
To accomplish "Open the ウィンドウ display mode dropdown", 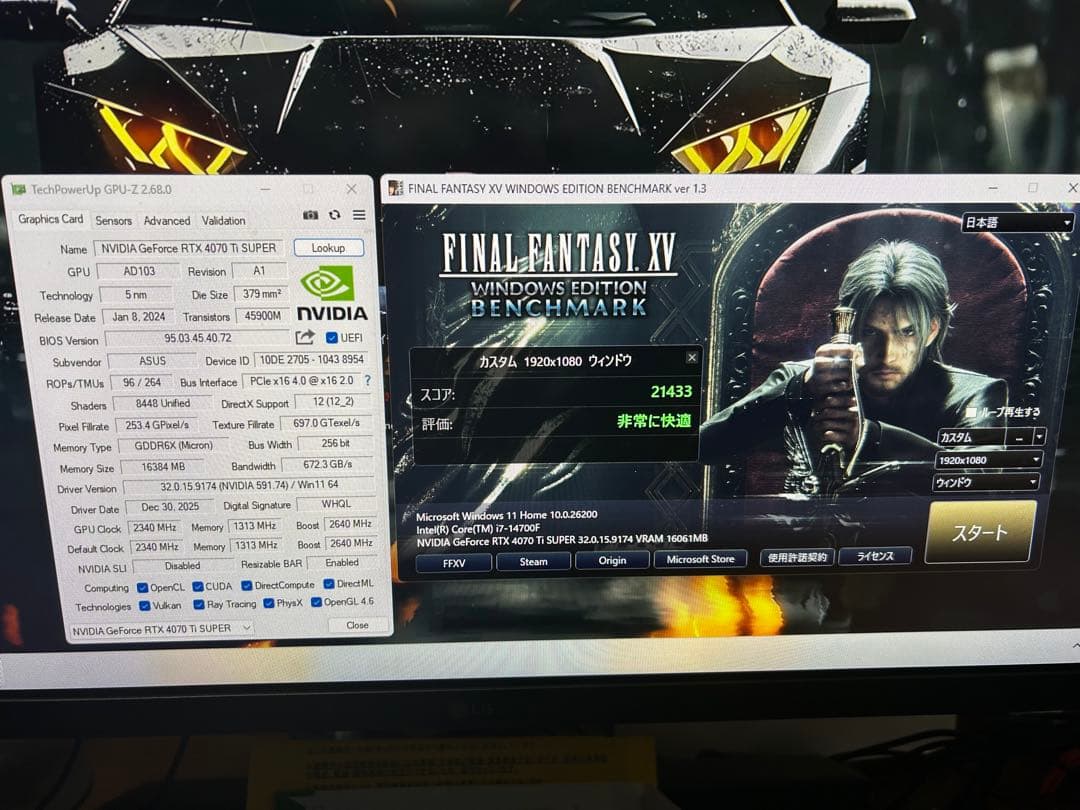I will 985,481.
